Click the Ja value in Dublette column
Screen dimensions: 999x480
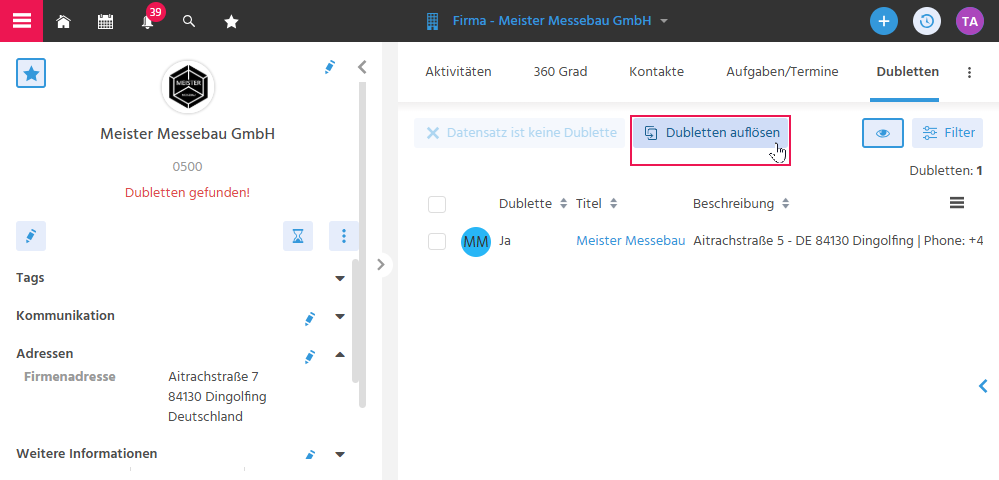pos(505,241)
